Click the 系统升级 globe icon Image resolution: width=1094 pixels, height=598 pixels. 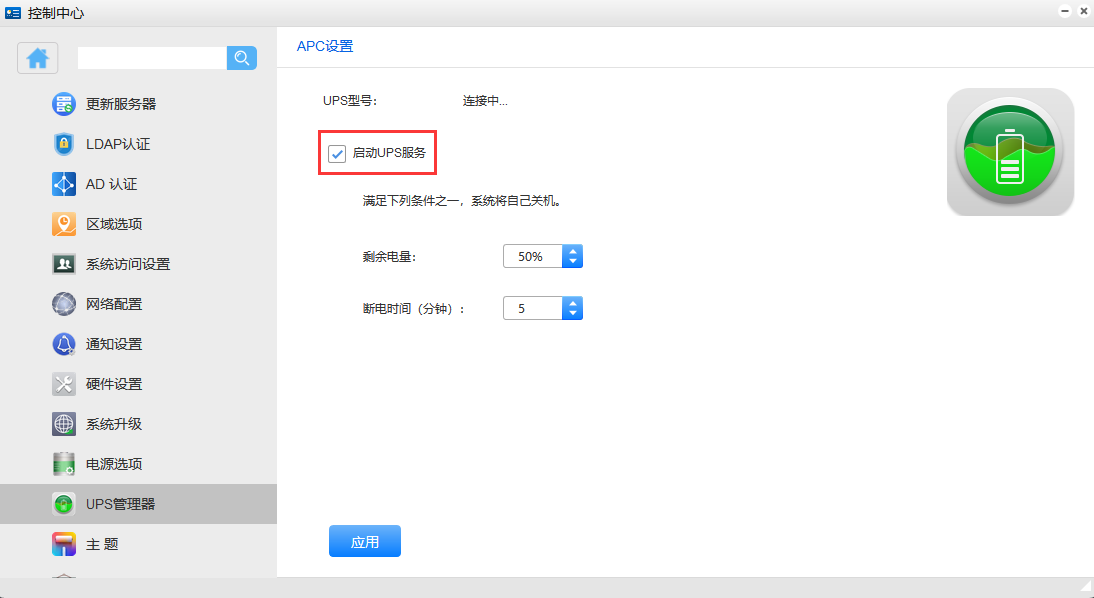pos(64,424)
